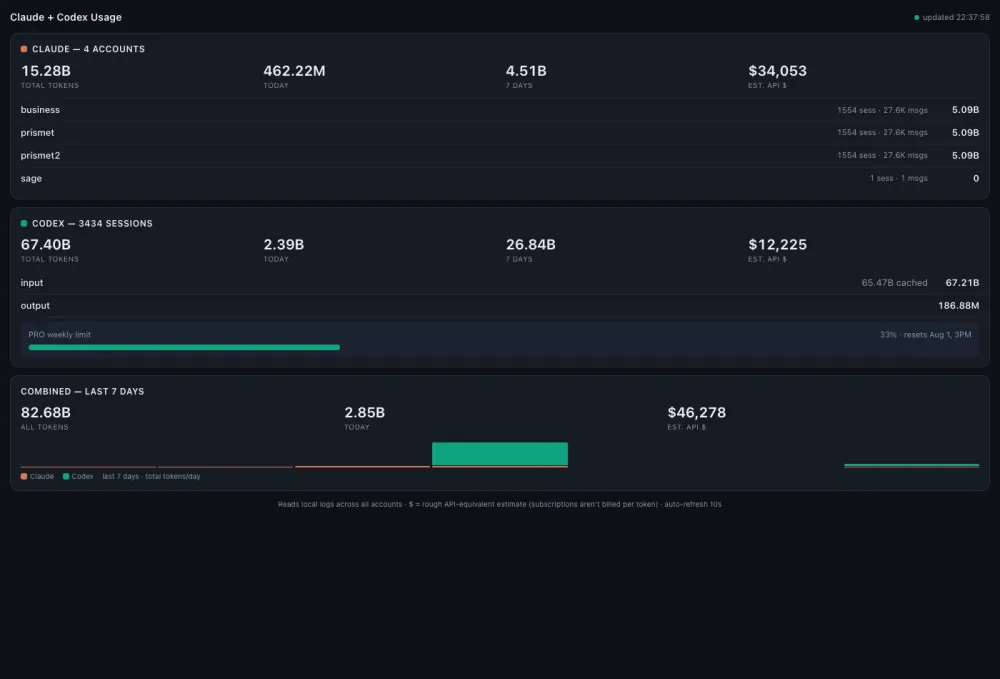Viewport: 1000px width, 679px height.
Task: Select the 'input' row label
Action: click(32, 282)
